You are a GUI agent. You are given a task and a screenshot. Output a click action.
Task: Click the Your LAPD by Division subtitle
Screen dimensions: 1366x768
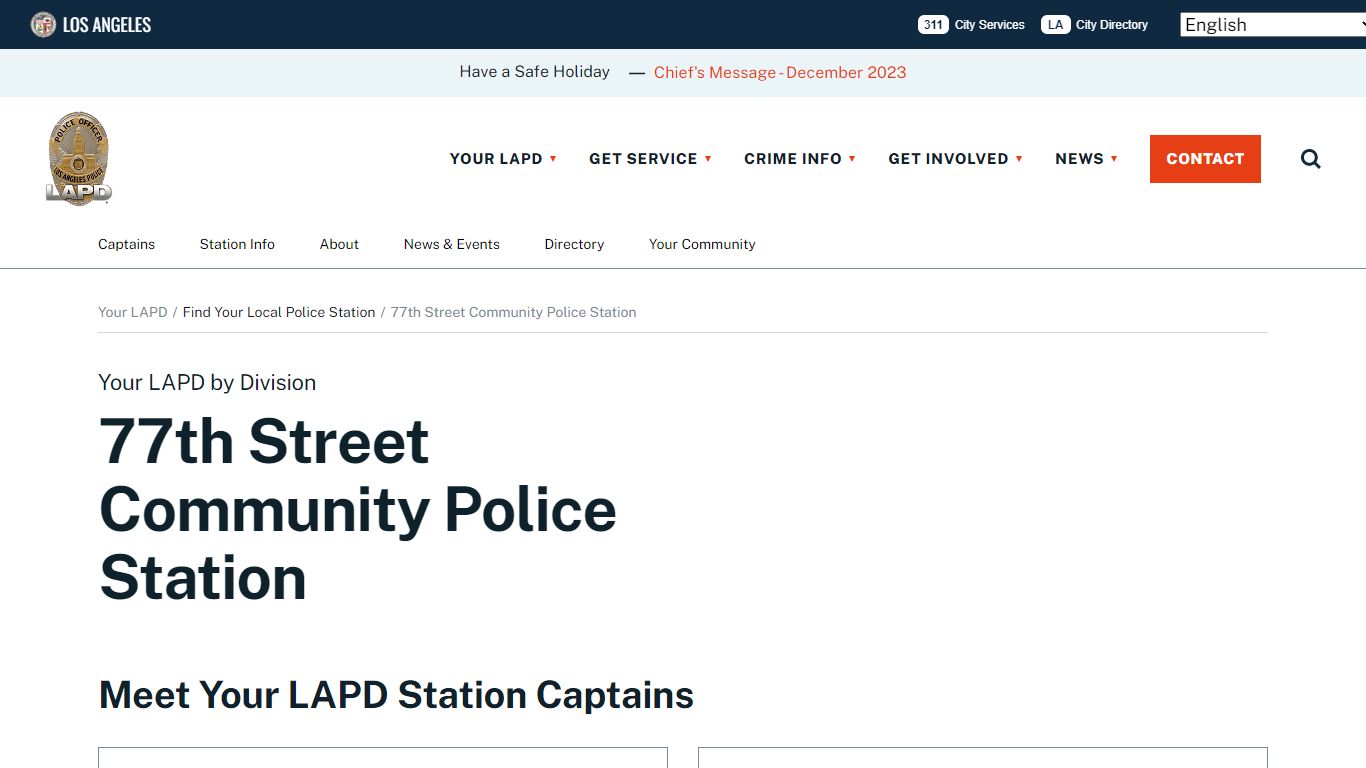pyautogui.click(x=207, y=382)
